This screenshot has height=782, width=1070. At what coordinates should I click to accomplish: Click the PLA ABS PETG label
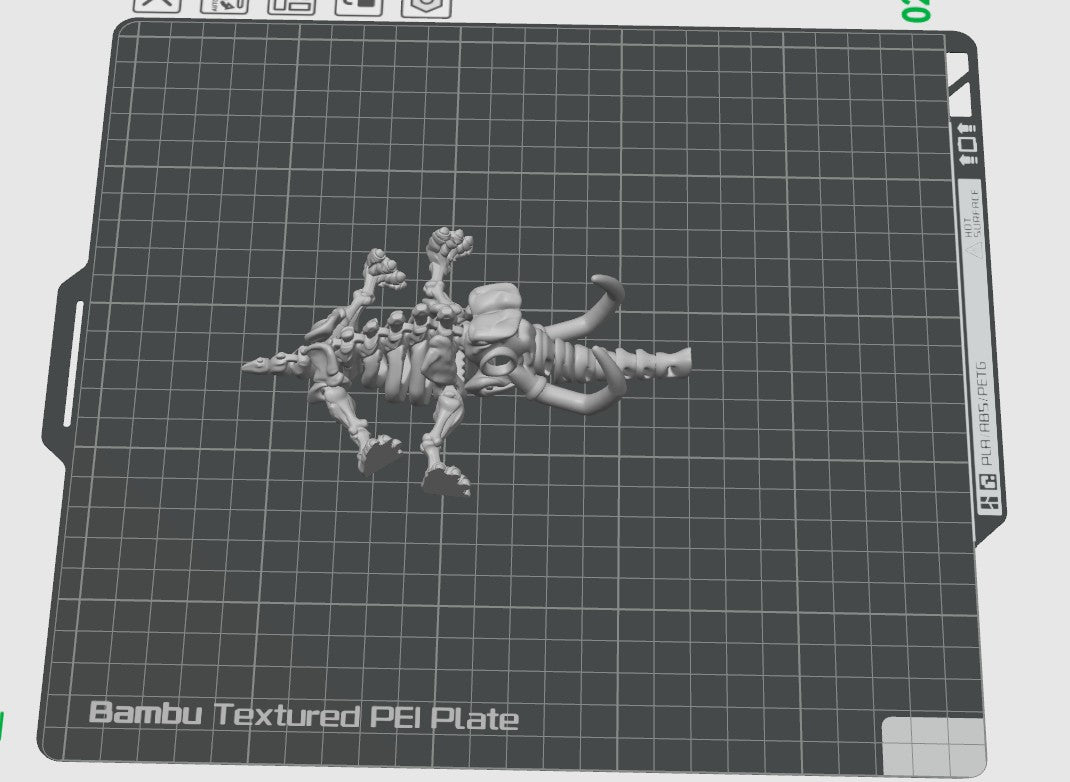click(984, 413)
